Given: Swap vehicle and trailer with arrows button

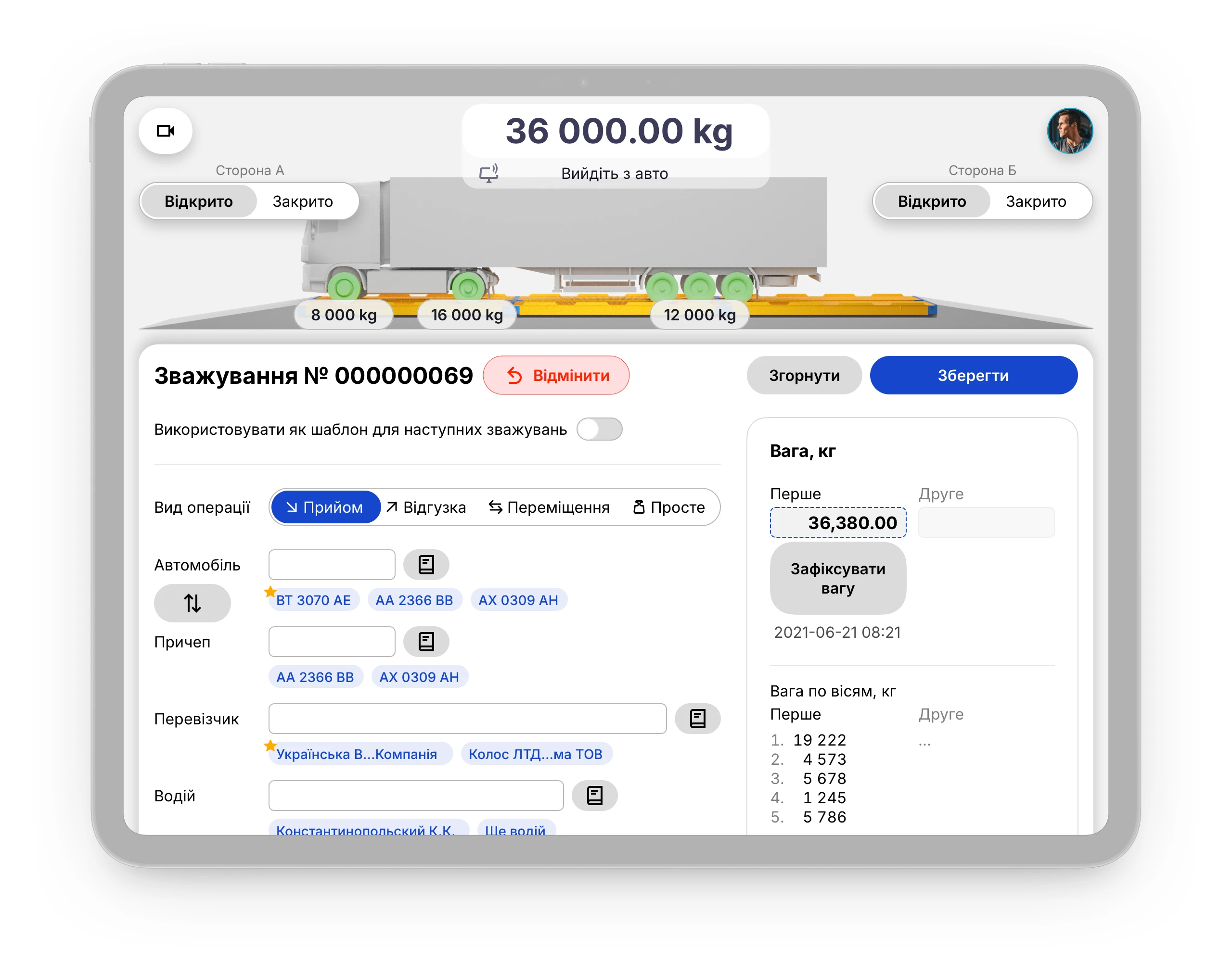Looking at the screenshot, I should coord(192,603).
